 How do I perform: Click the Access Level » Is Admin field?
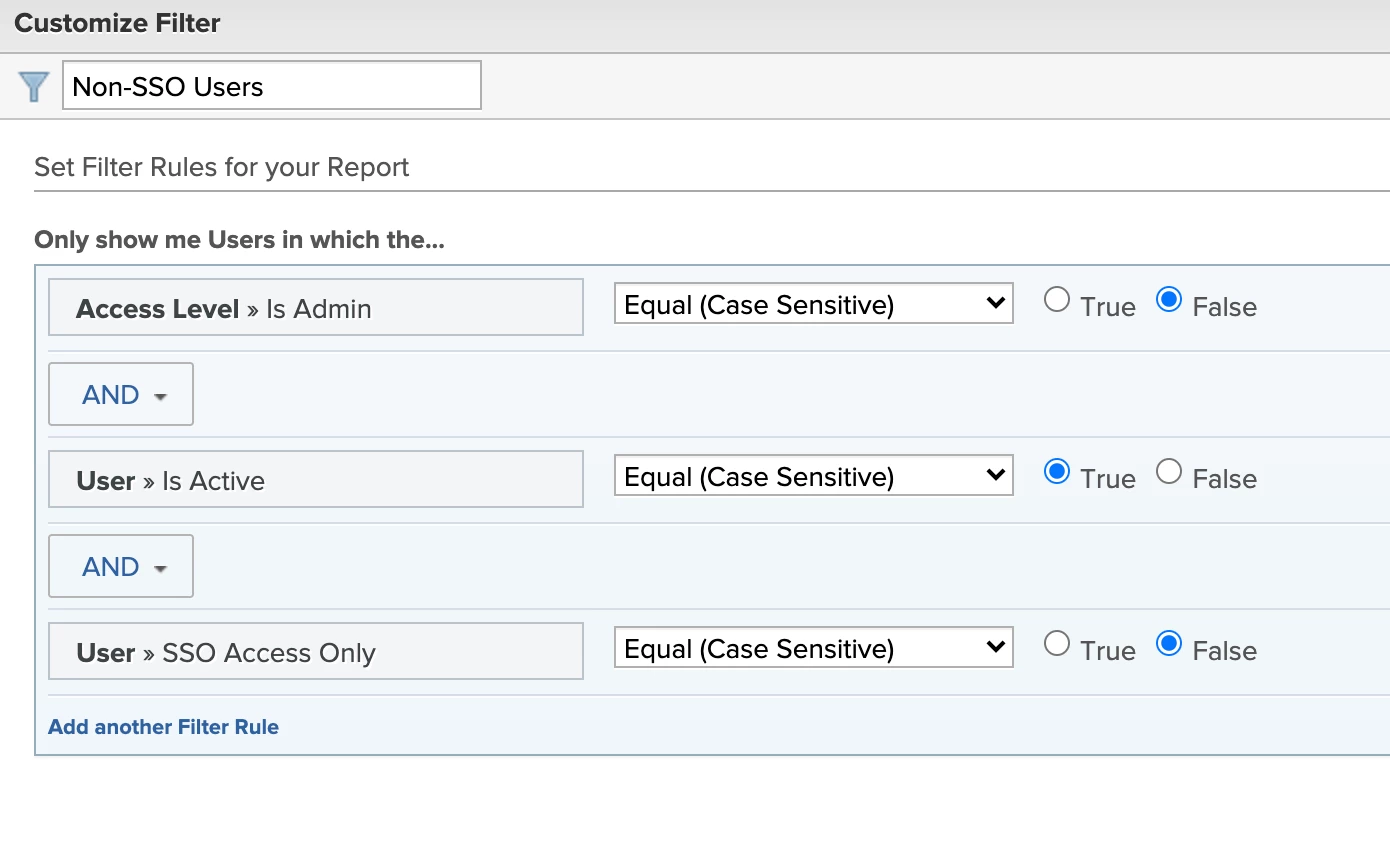coord(316,308)
